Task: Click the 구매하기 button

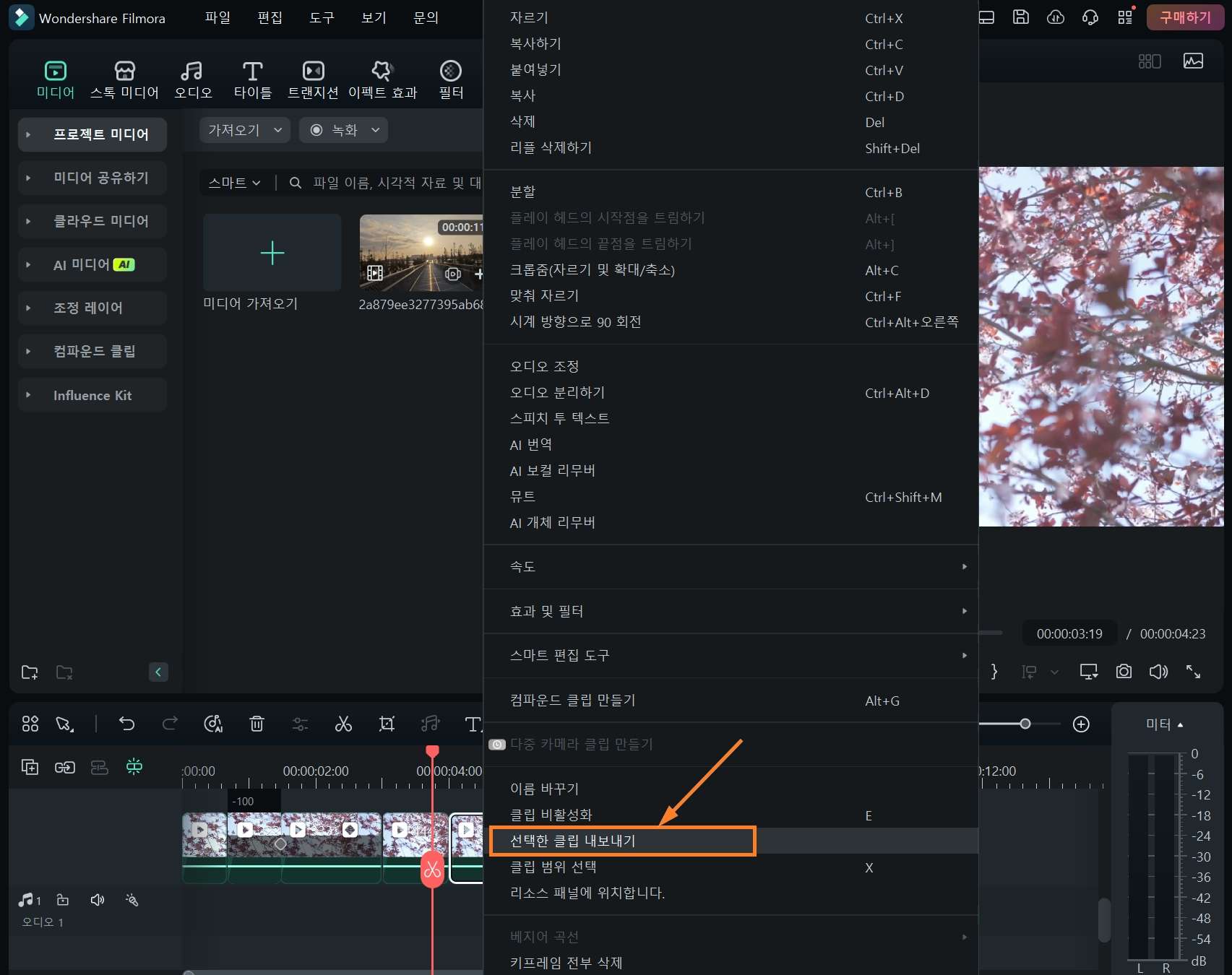Action: pyautogui.click(x=1185, y=17)
